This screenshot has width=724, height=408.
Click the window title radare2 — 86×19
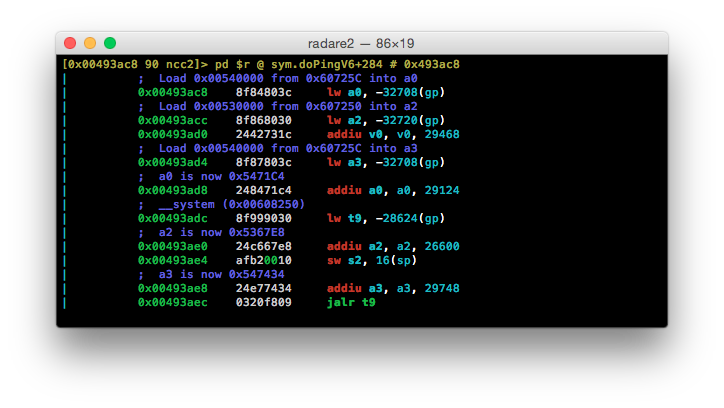tap(361, 43)
